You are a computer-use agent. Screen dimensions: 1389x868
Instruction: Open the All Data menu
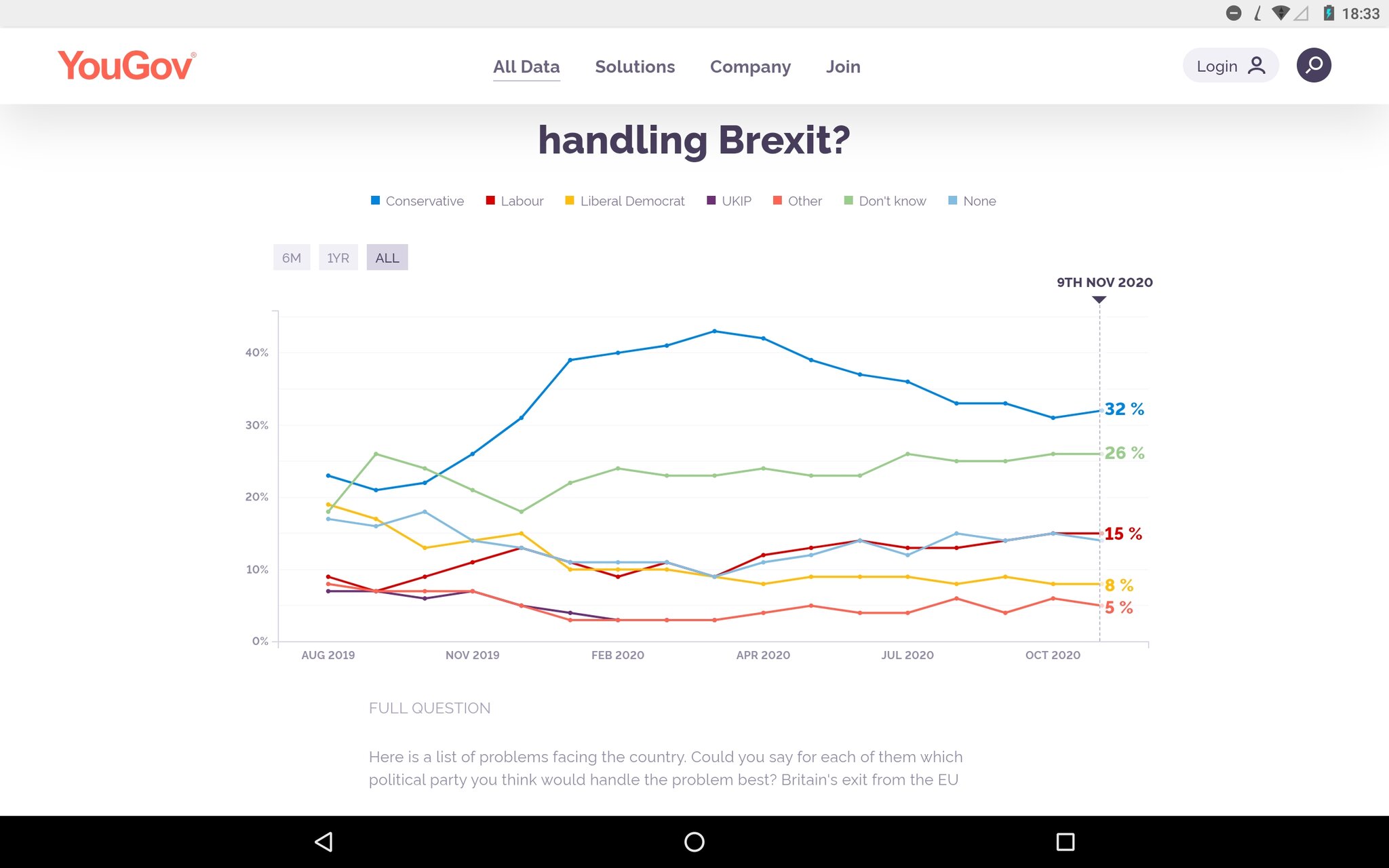pos(526,66)
